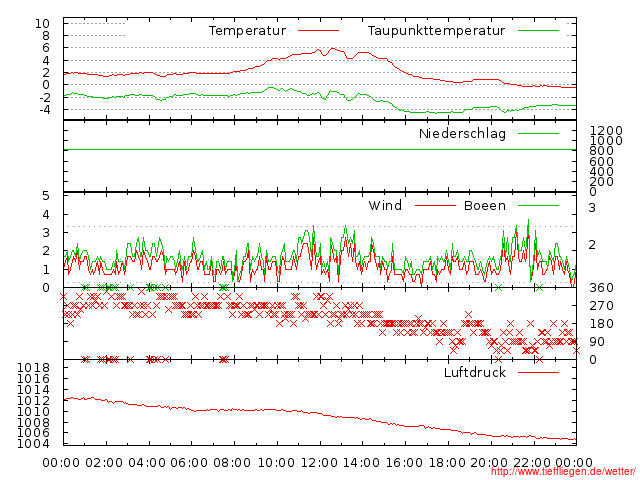This screenshot has width=640, height=480.
Task: Click the 270 wind direction axis value
Action: [601, 306]
